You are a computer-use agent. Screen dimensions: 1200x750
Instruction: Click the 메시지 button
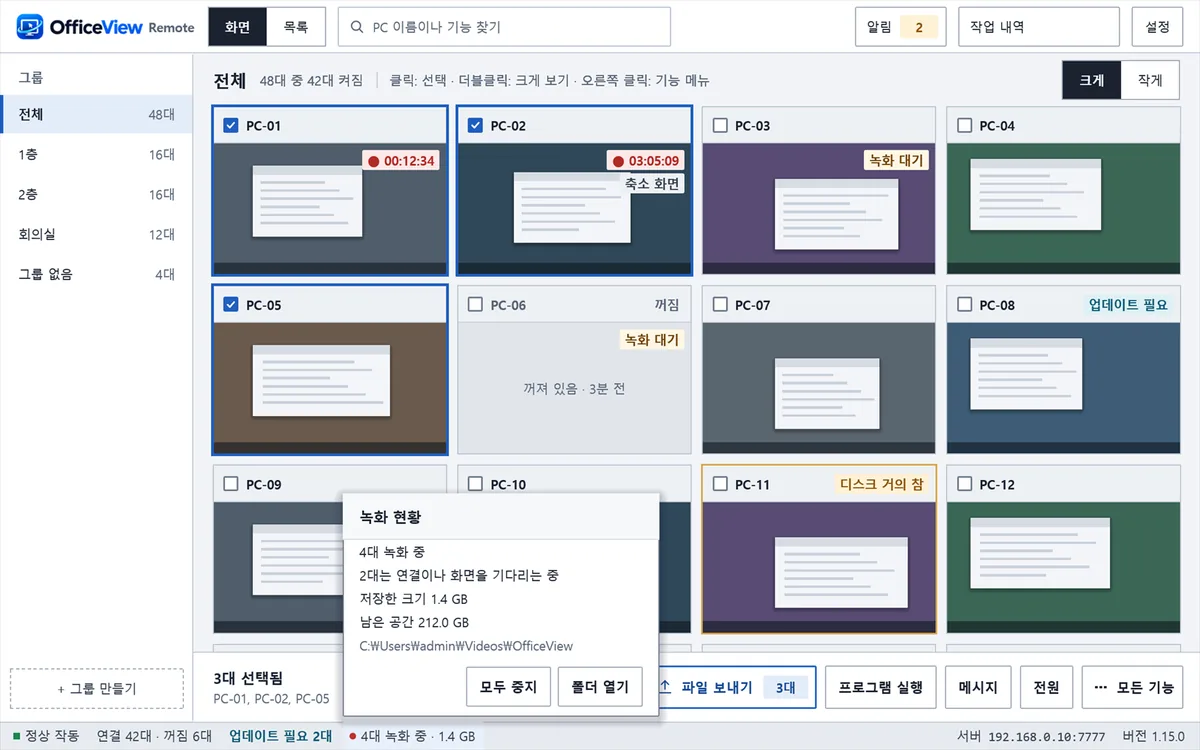[x=978, y=688]
